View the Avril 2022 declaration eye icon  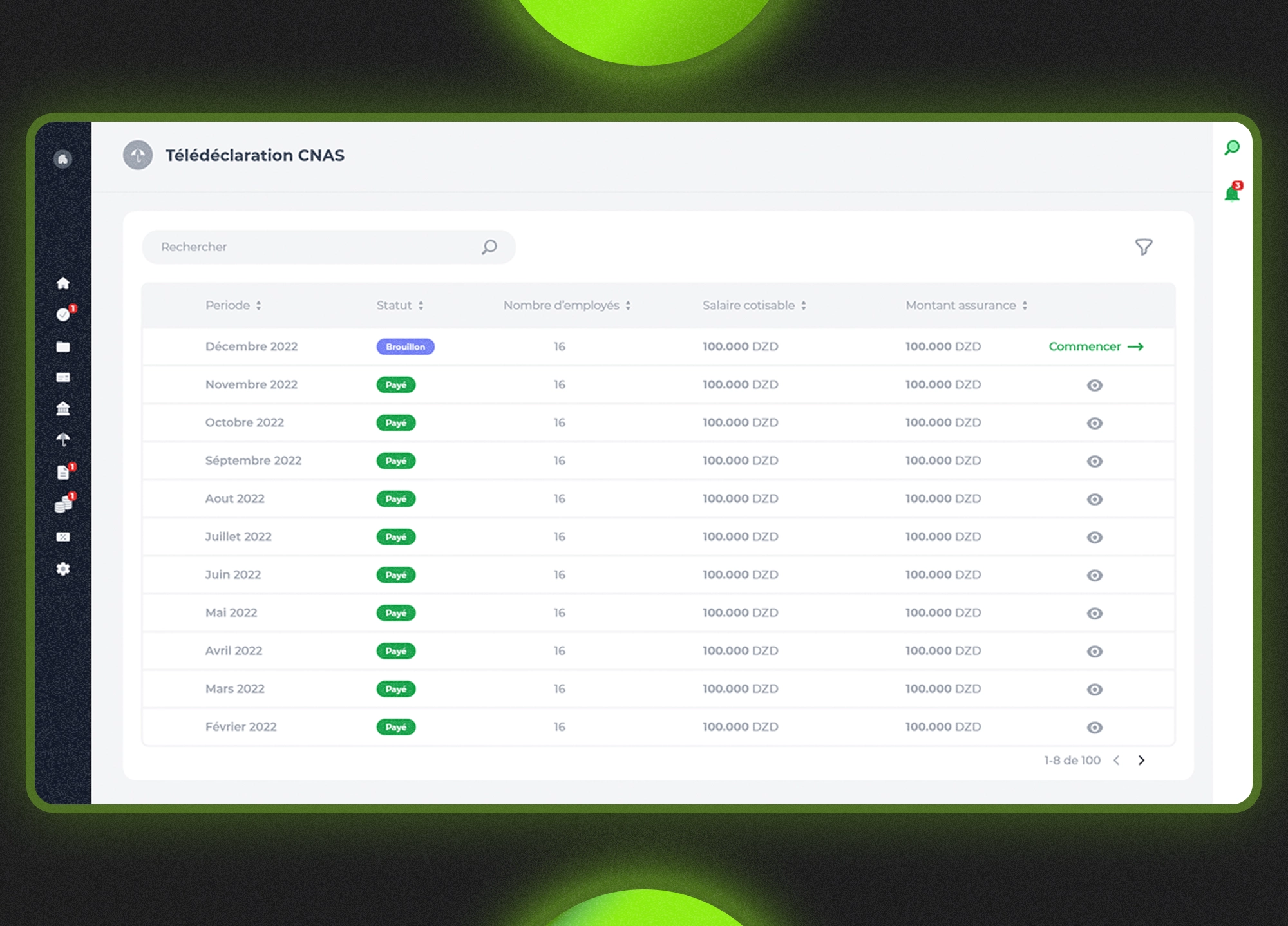point(1095,651)
